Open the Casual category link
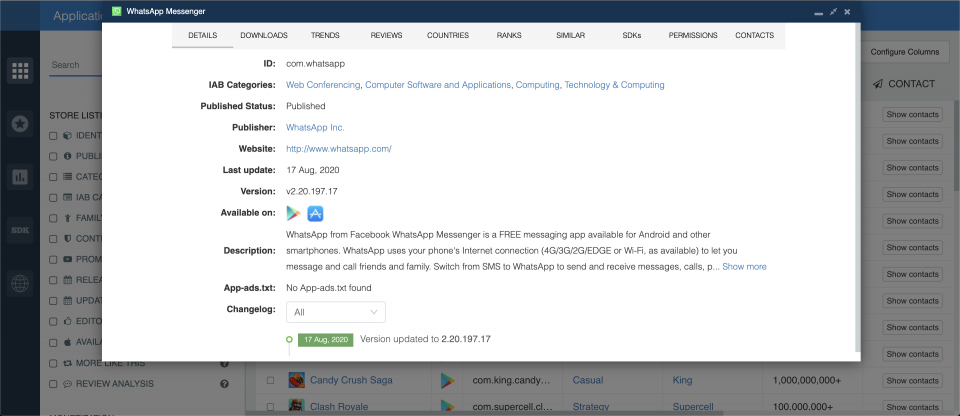960x416 pixels. coord(588,380)
